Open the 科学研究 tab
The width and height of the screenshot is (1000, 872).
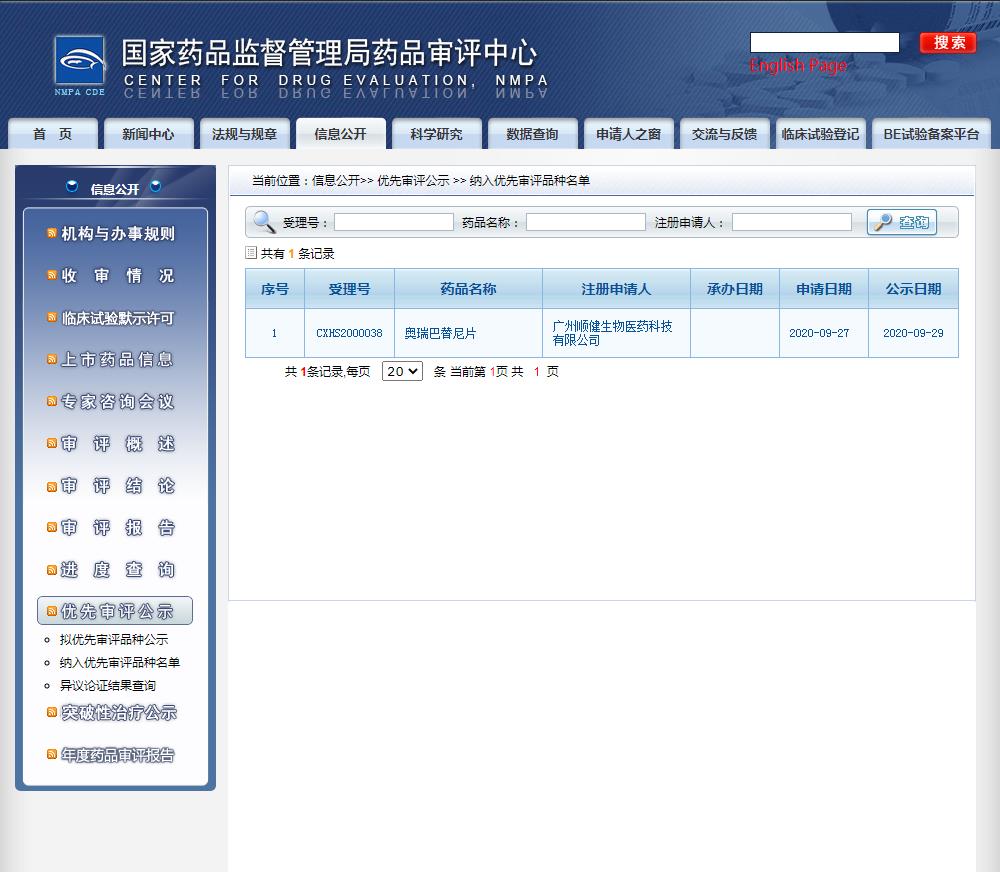click(436, 133)
